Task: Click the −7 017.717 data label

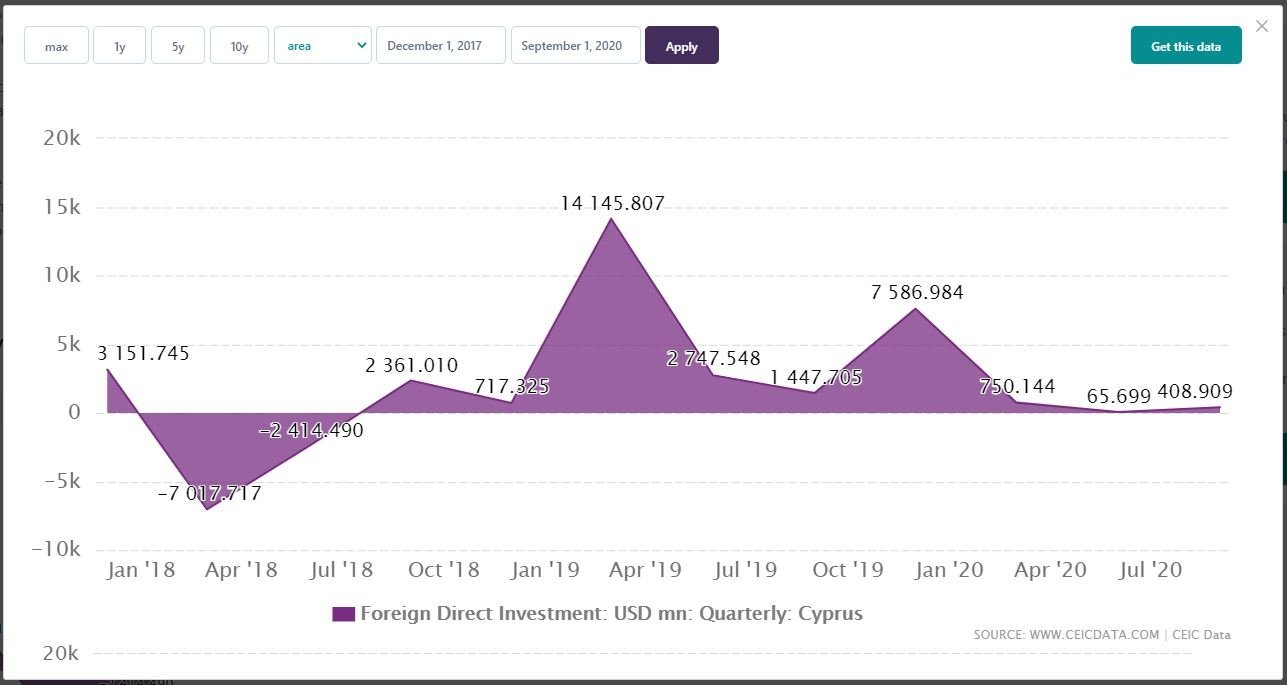Action: tap(209, 493)
